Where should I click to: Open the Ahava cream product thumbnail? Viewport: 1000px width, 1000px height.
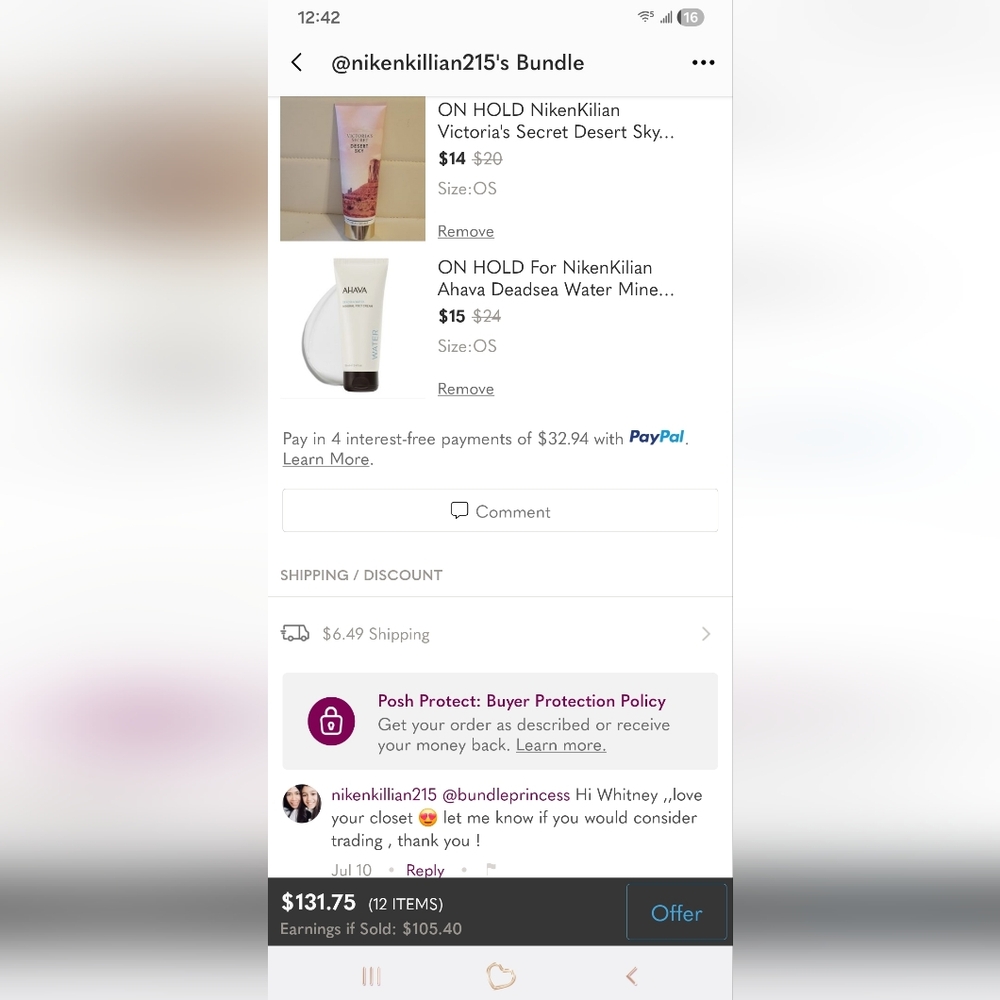353,326
